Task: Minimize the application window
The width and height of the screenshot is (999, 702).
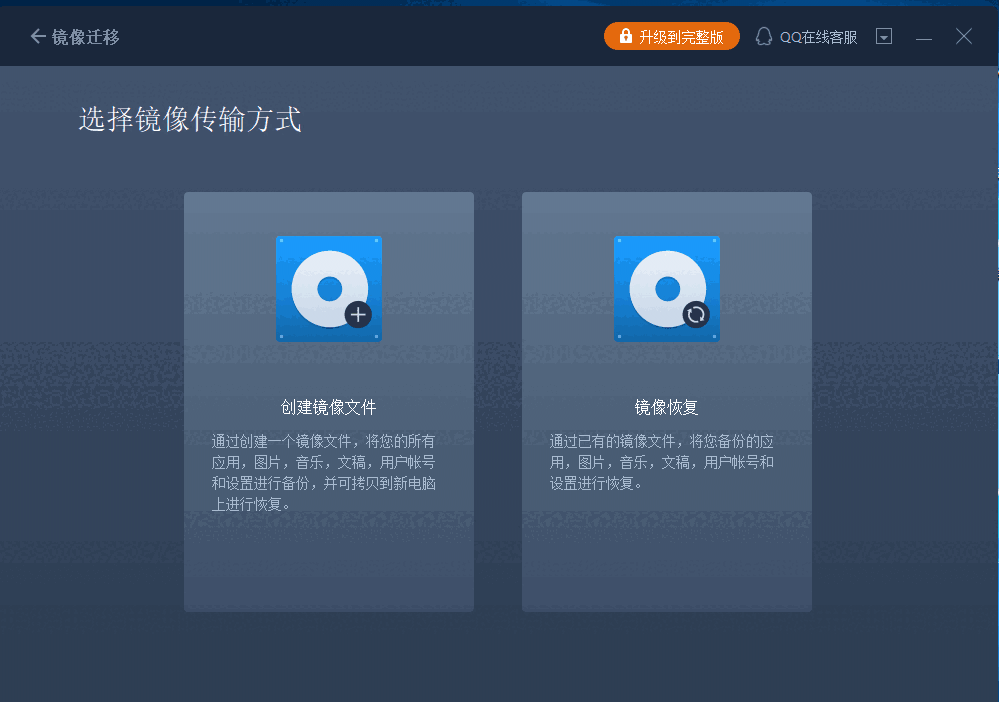Action: pyautogui.click(x=923, y=35)
